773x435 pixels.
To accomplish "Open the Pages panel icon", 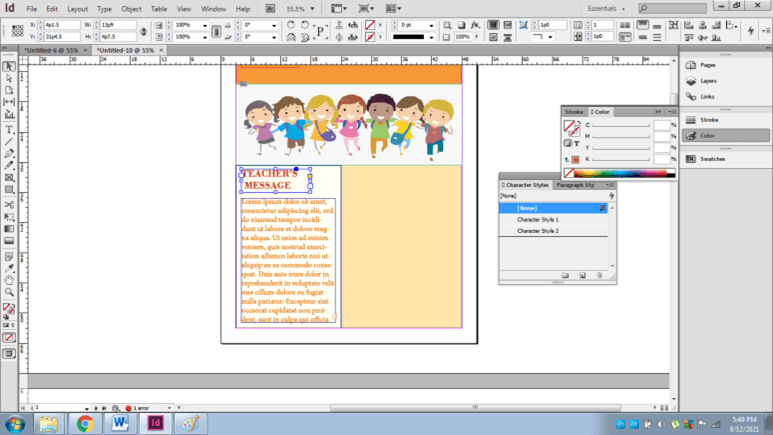I will coord(692,65).
